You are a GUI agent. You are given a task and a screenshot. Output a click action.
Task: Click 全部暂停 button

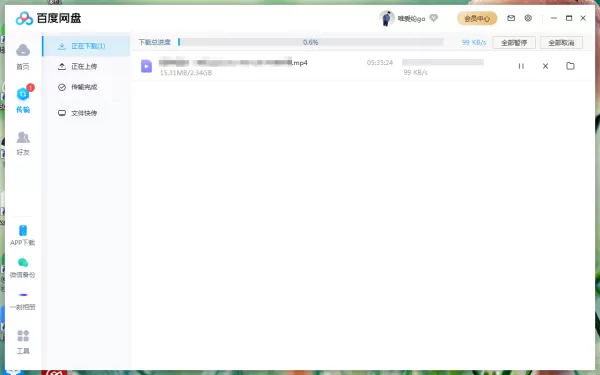514,42
